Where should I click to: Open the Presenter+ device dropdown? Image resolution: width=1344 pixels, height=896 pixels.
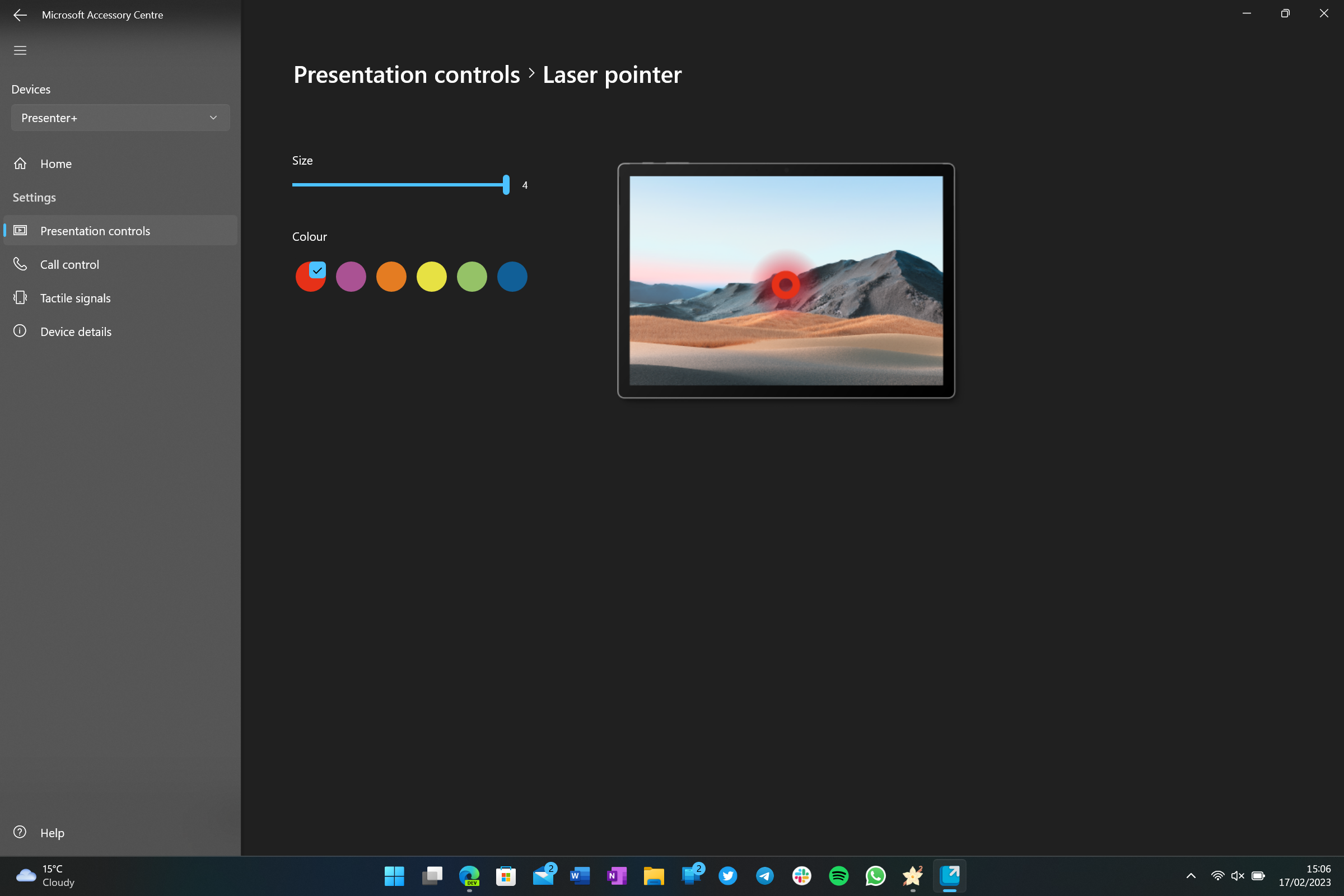[120, 118]
